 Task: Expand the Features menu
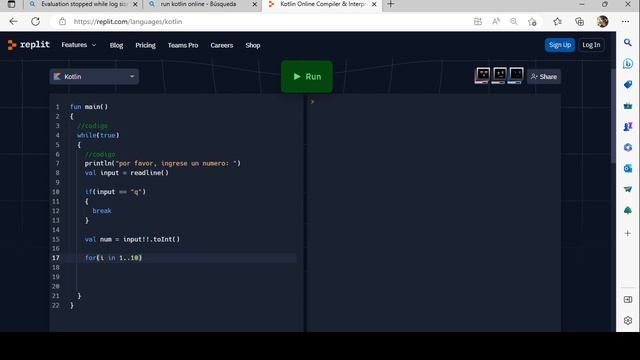[79, 45]
